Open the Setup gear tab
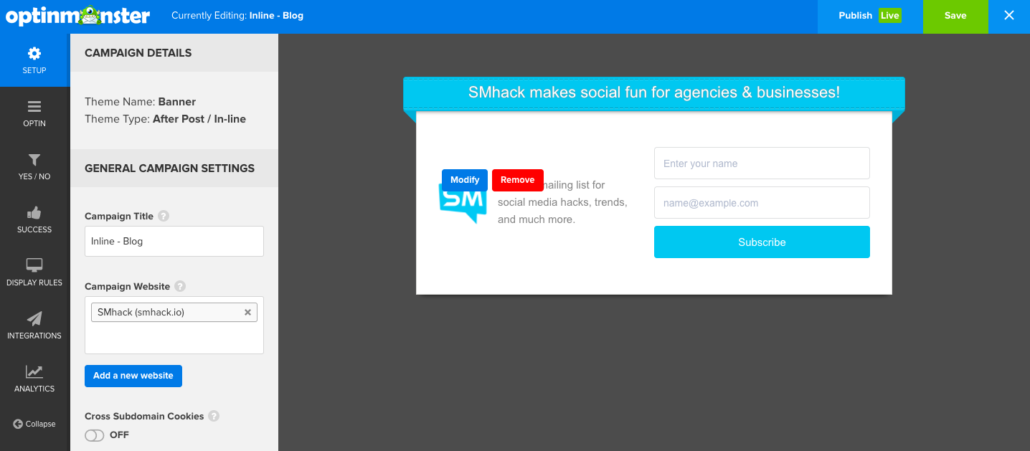1030x451 pixels. click(34, 60)
